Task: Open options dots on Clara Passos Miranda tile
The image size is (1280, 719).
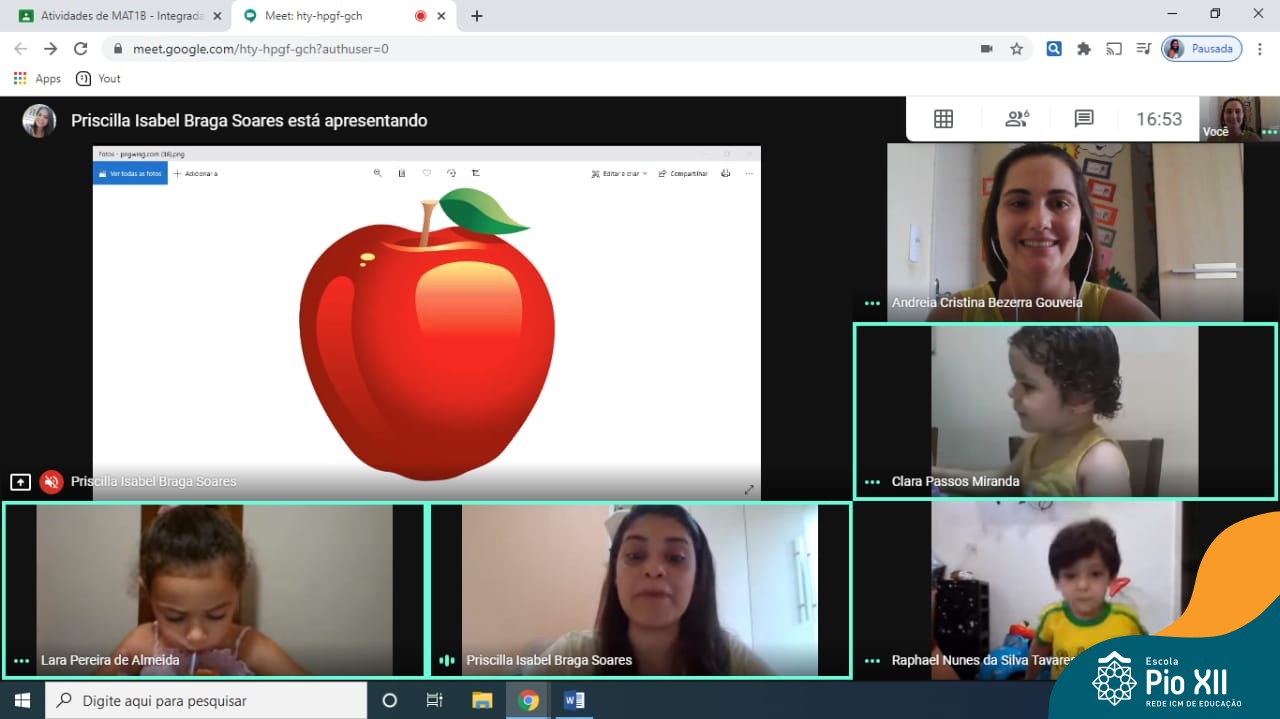Action: coord(872,482)
